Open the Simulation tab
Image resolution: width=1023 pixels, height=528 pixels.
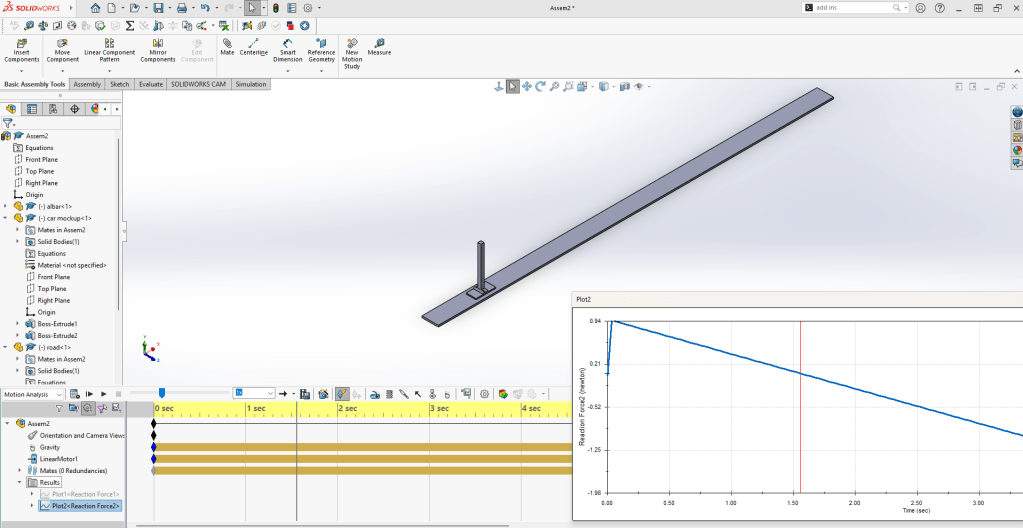(250, 84)
